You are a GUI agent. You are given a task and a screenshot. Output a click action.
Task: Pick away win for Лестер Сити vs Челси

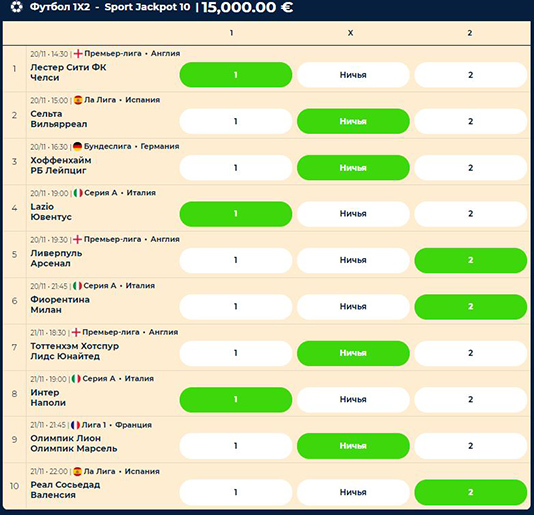[x=471, y=75]
